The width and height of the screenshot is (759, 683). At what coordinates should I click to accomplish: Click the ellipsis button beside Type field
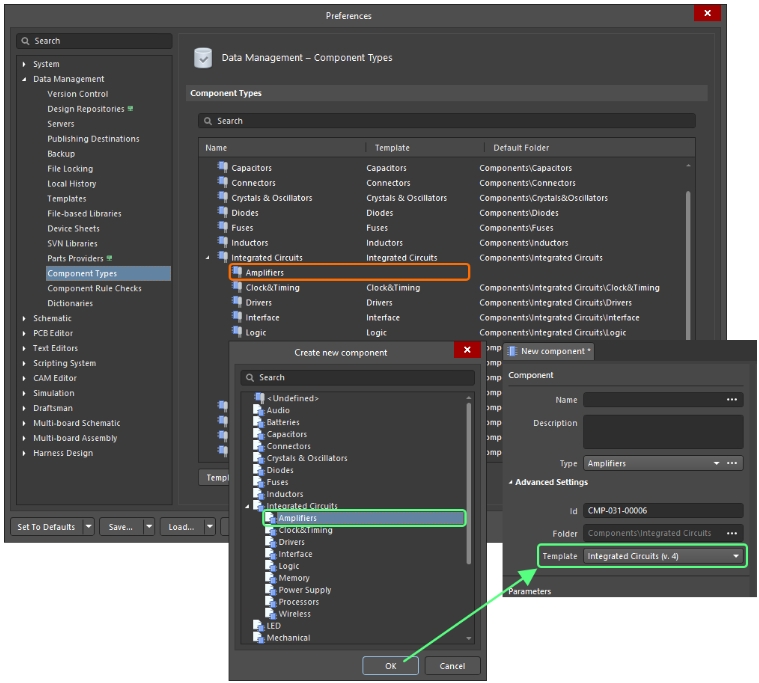733,464
